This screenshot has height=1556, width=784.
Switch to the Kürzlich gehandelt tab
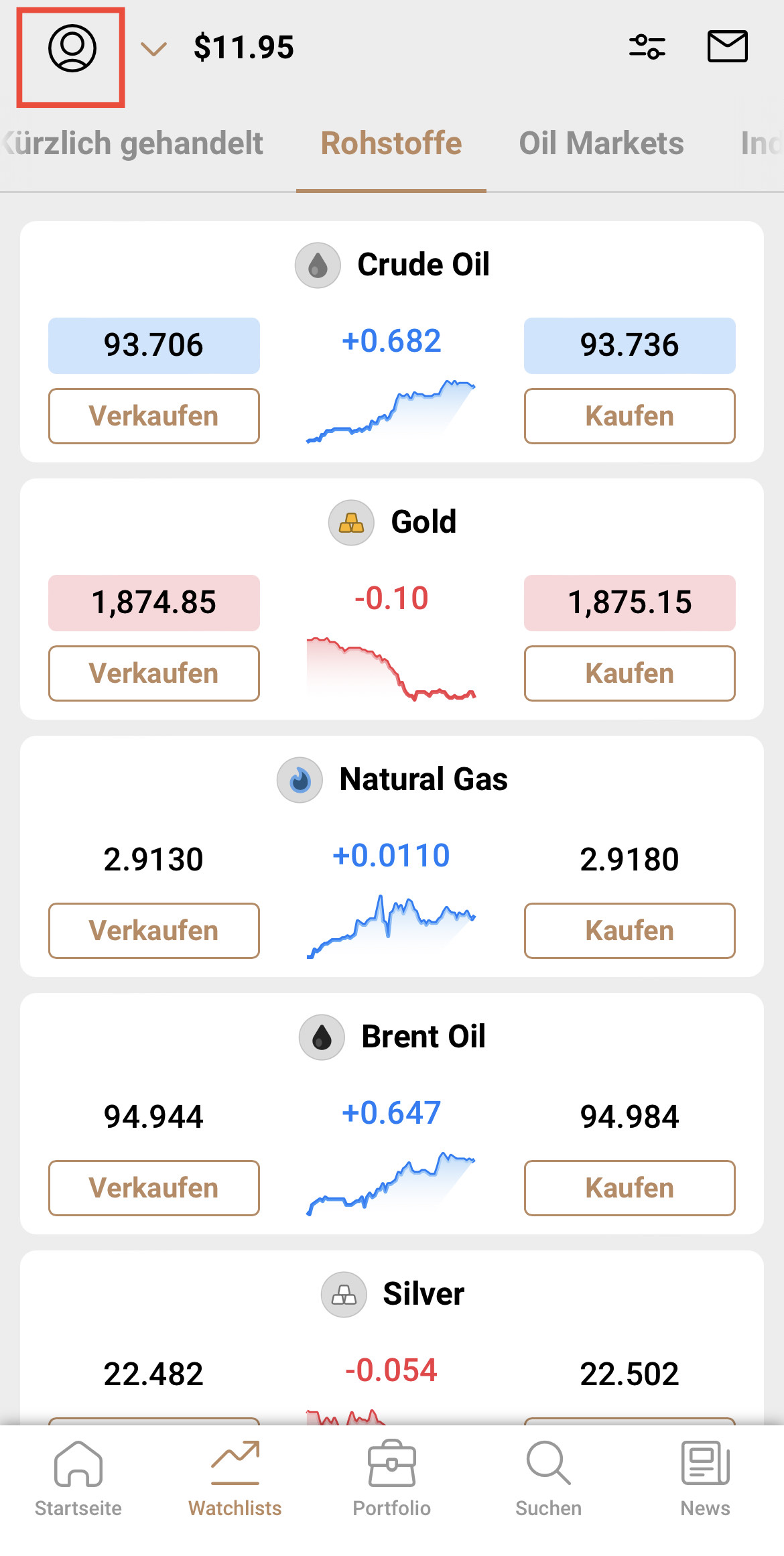(134, 143)
